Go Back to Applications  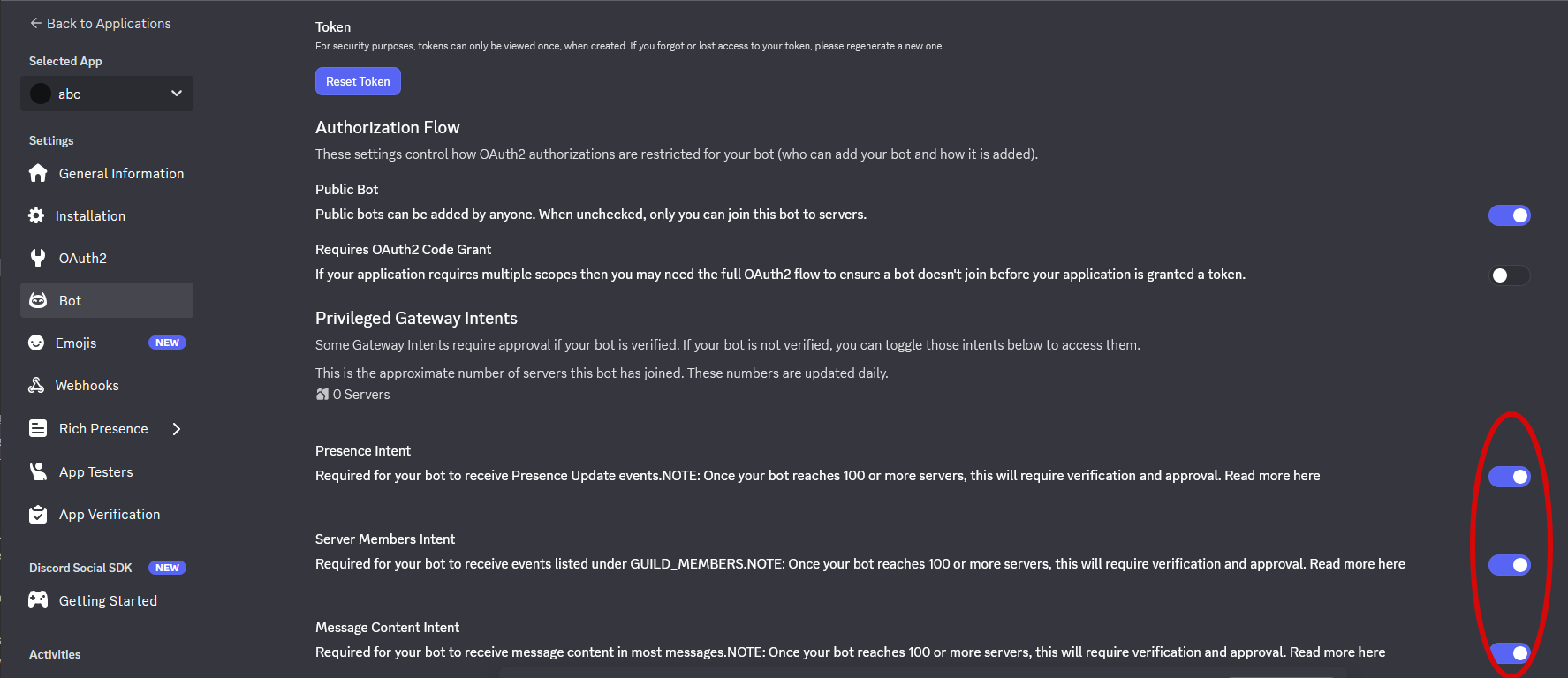pyautogui.click(x=100, y=23)
